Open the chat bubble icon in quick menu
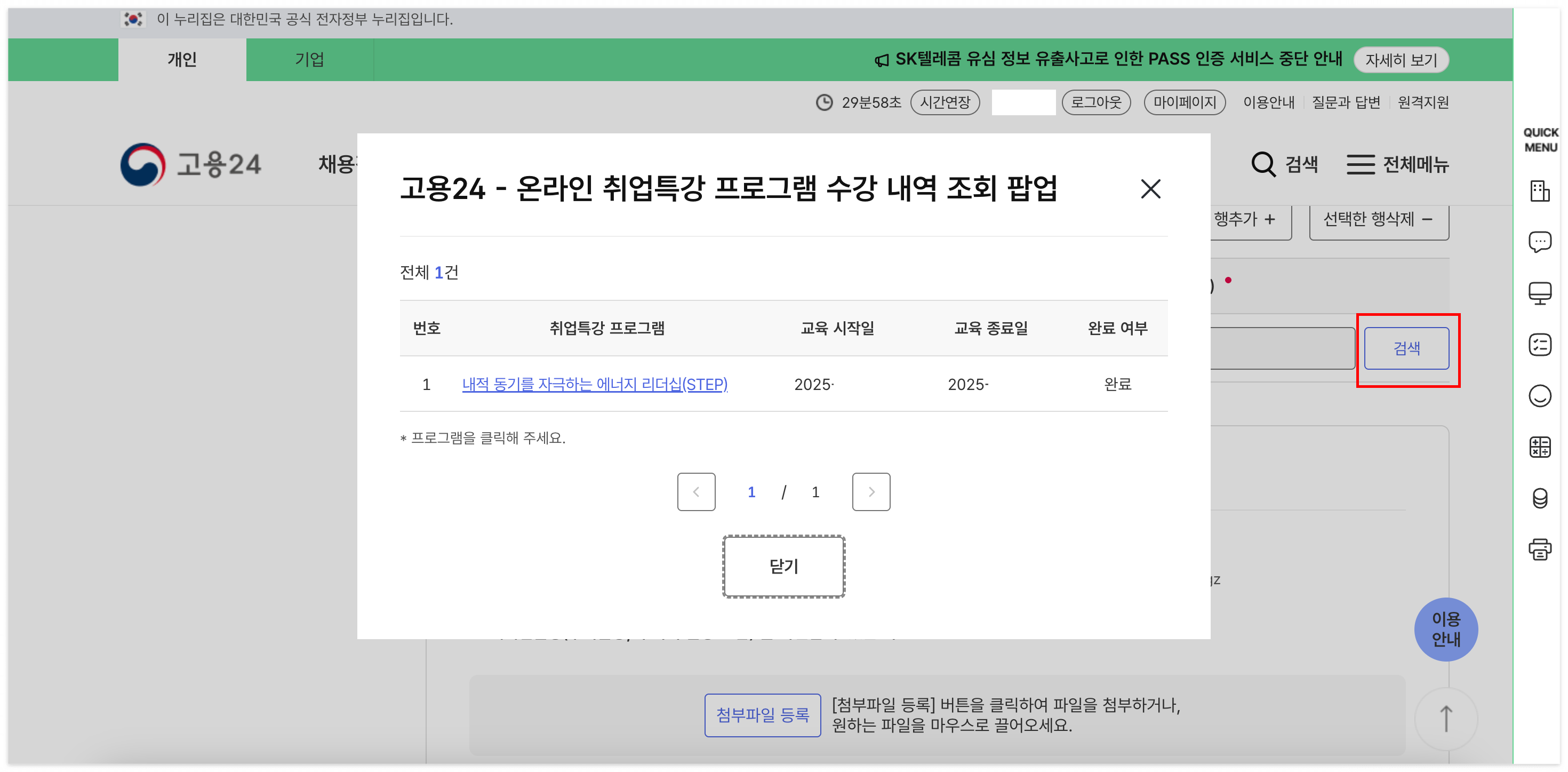The image size is (1568, 772). (1539, 242)
